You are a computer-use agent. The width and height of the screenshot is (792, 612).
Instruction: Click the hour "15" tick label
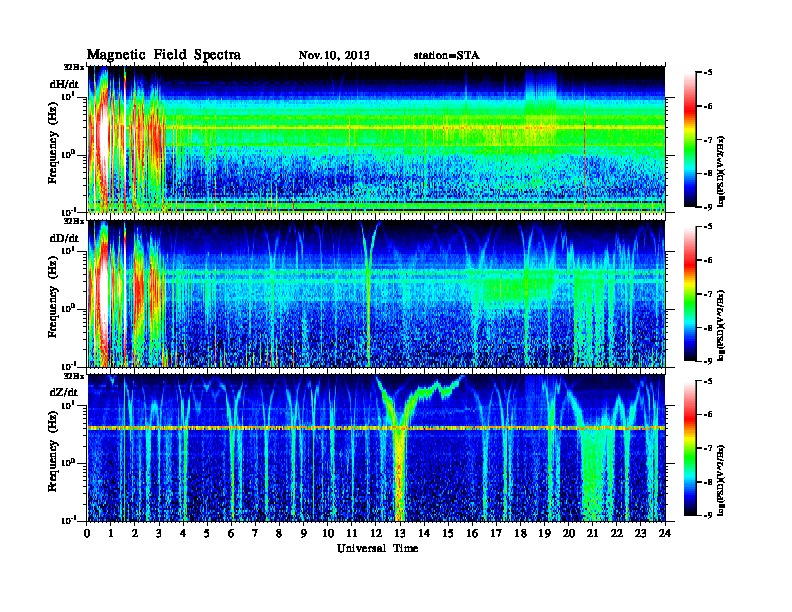click(x=448, y=533)
